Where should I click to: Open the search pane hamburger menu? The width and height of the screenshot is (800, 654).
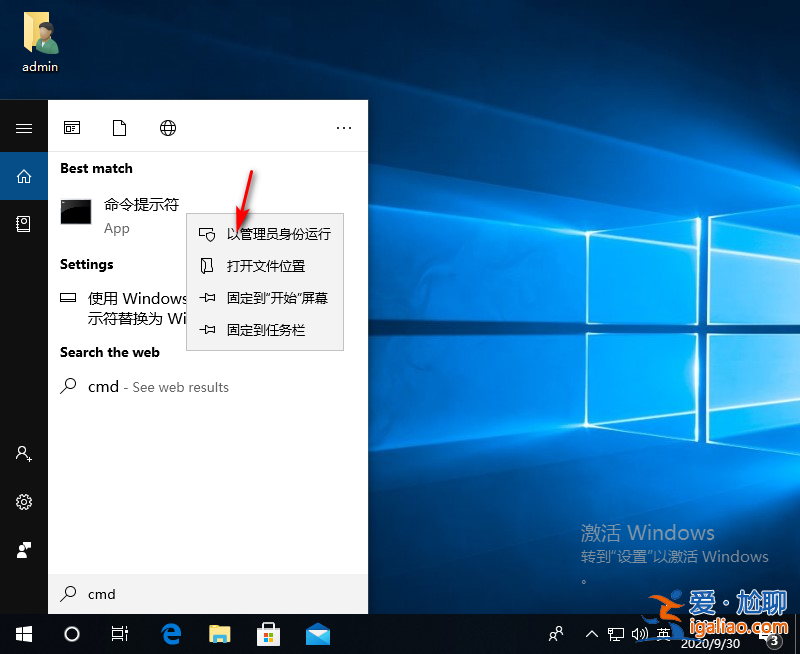[x=25, y=128]
